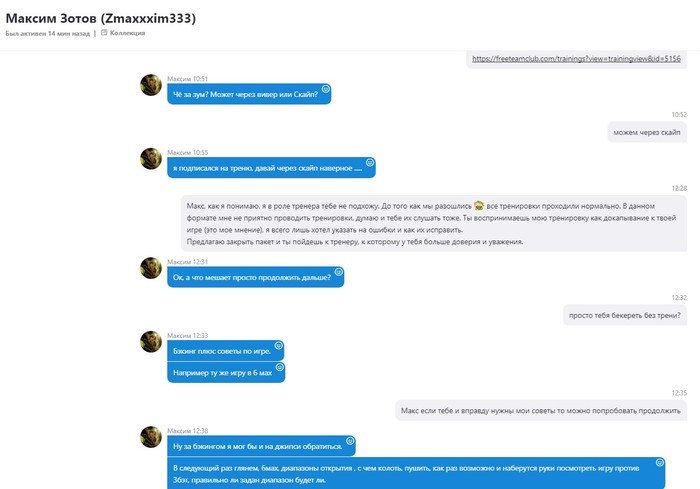Open avatar next to 12:33 message
The image size is (700, 489).
(x=151, y=342)
